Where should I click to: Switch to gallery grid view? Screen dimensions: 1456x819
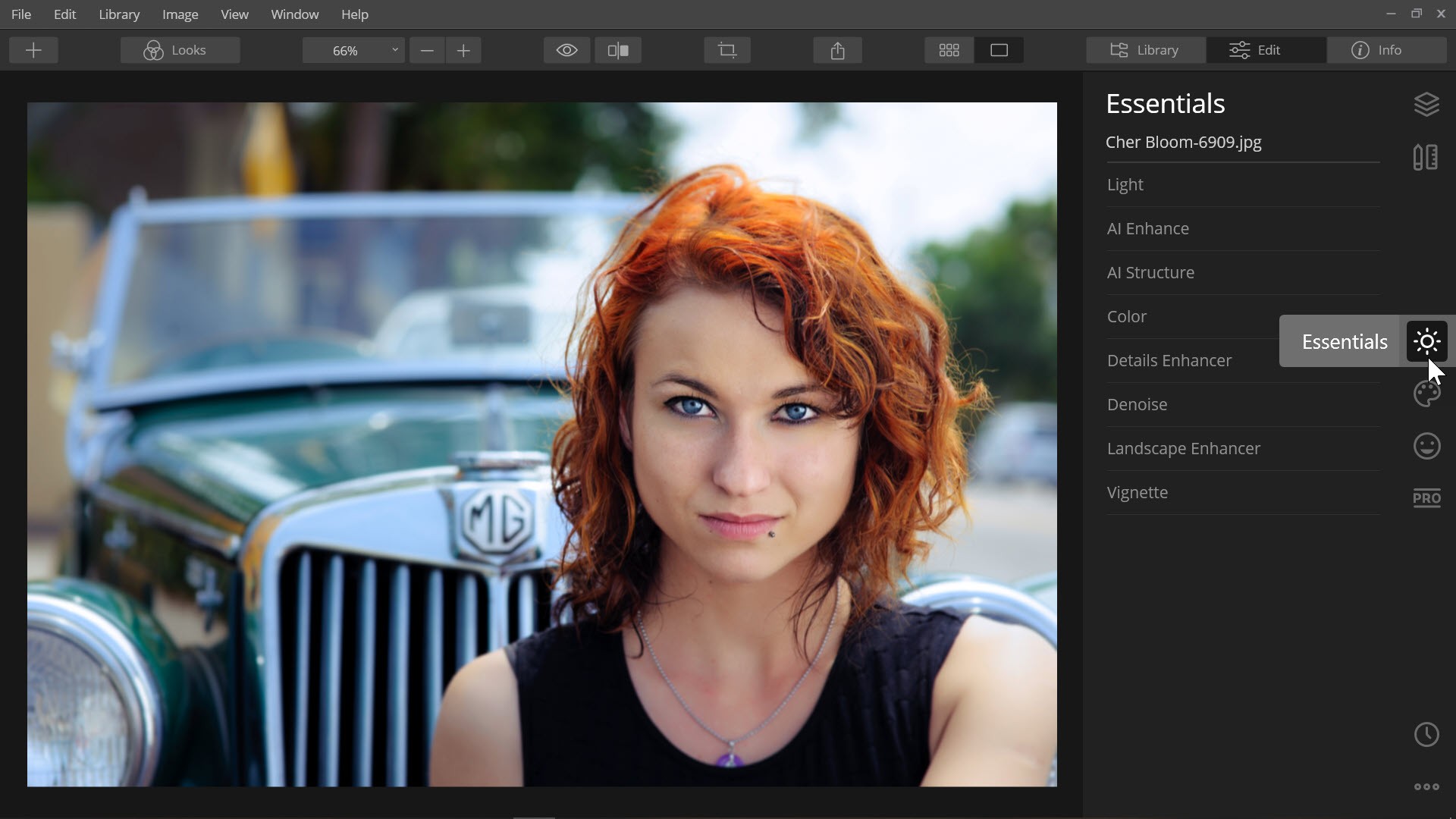(949, 50)
